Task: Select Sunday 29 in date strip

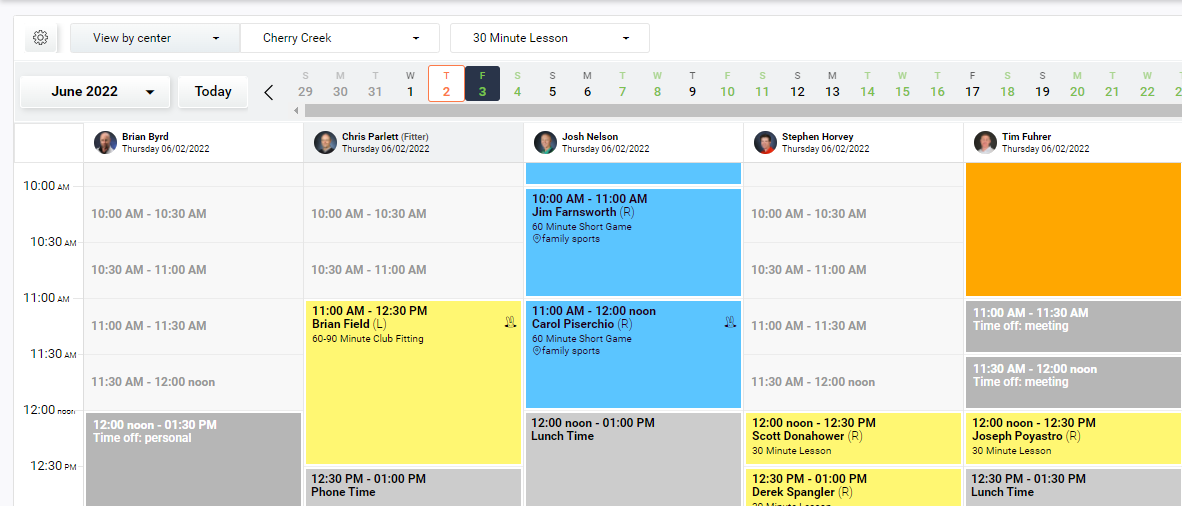Action: (305, 84)
